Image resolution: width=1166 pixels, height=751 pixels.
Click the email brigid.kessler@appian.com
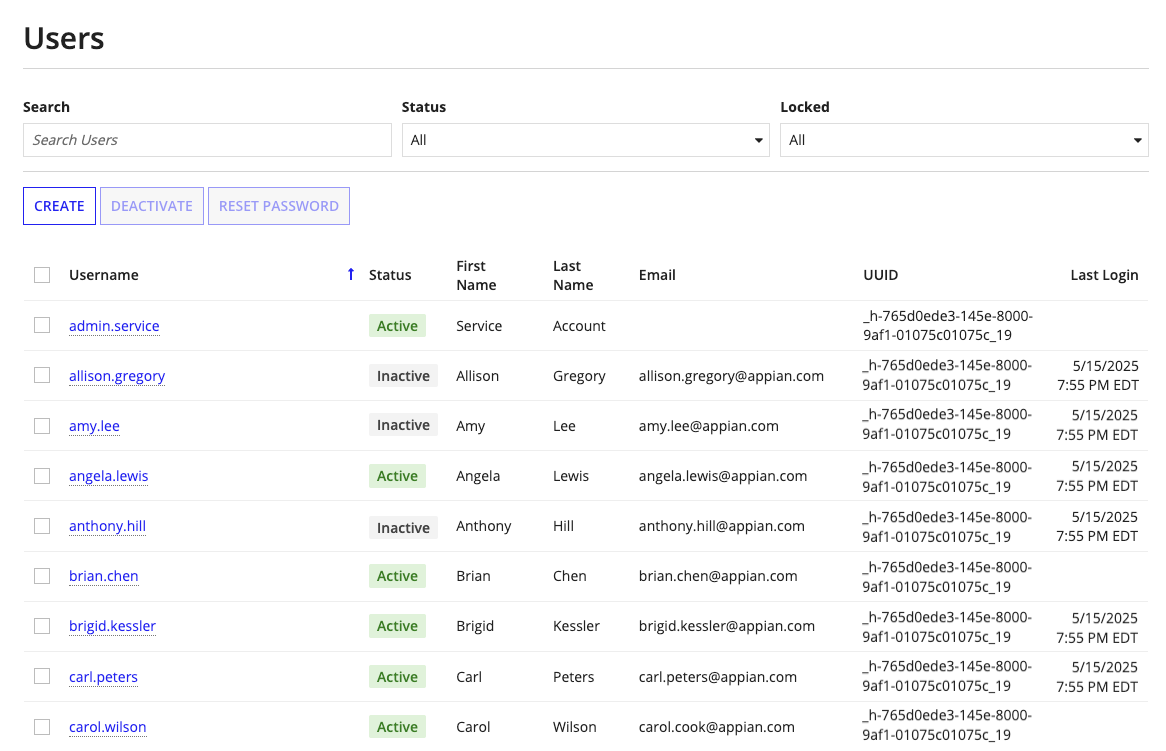[727, 626]
